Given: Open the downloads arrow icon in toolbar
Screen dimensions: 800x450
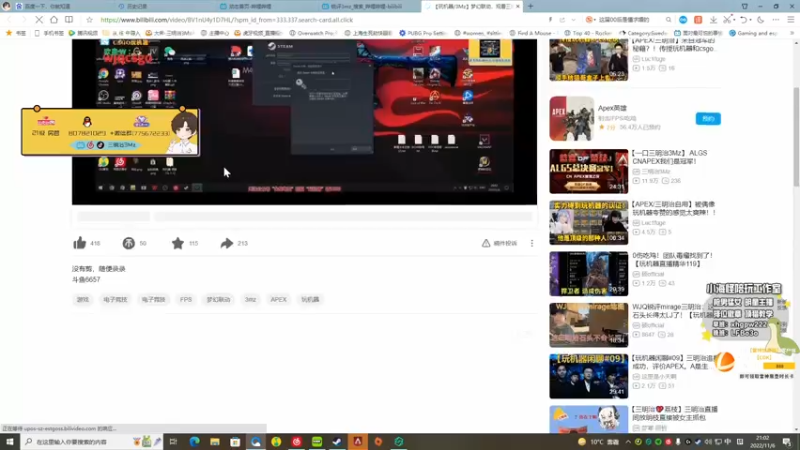Looking at the screenshot, I should point(713,20).
